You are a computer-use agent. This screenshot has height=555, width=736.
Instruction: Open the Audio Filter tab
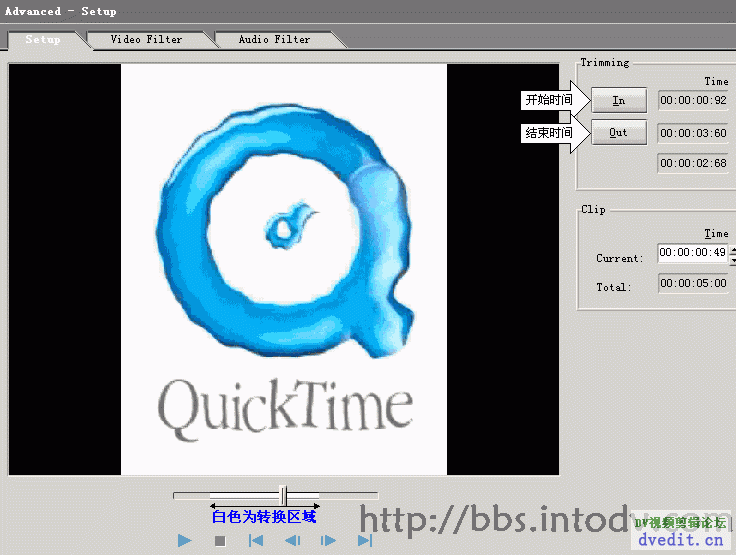(x=275, y=40)
